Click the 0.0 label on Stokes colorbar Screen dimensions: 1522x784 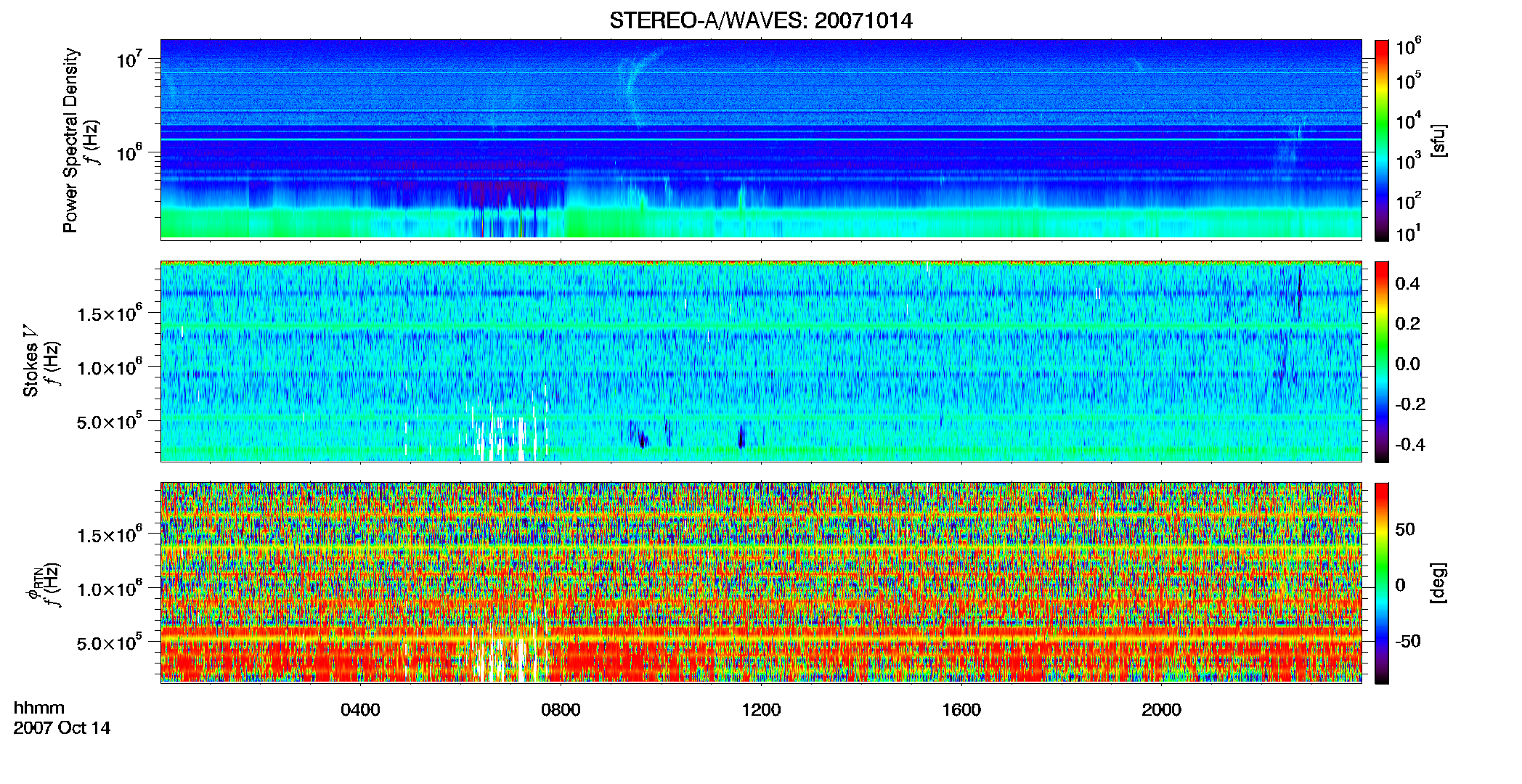tap(1407, 364)
